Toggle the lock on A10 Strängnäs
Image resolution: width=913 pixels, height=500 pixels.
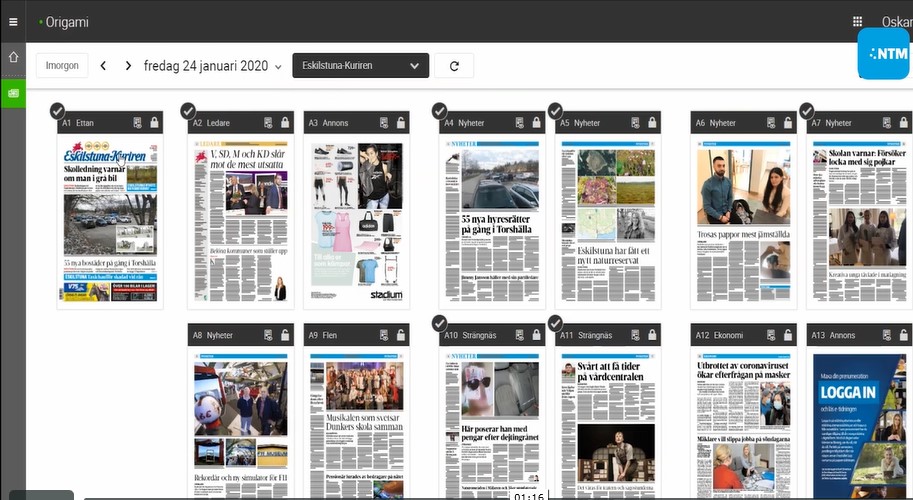(x=536, y=335)
